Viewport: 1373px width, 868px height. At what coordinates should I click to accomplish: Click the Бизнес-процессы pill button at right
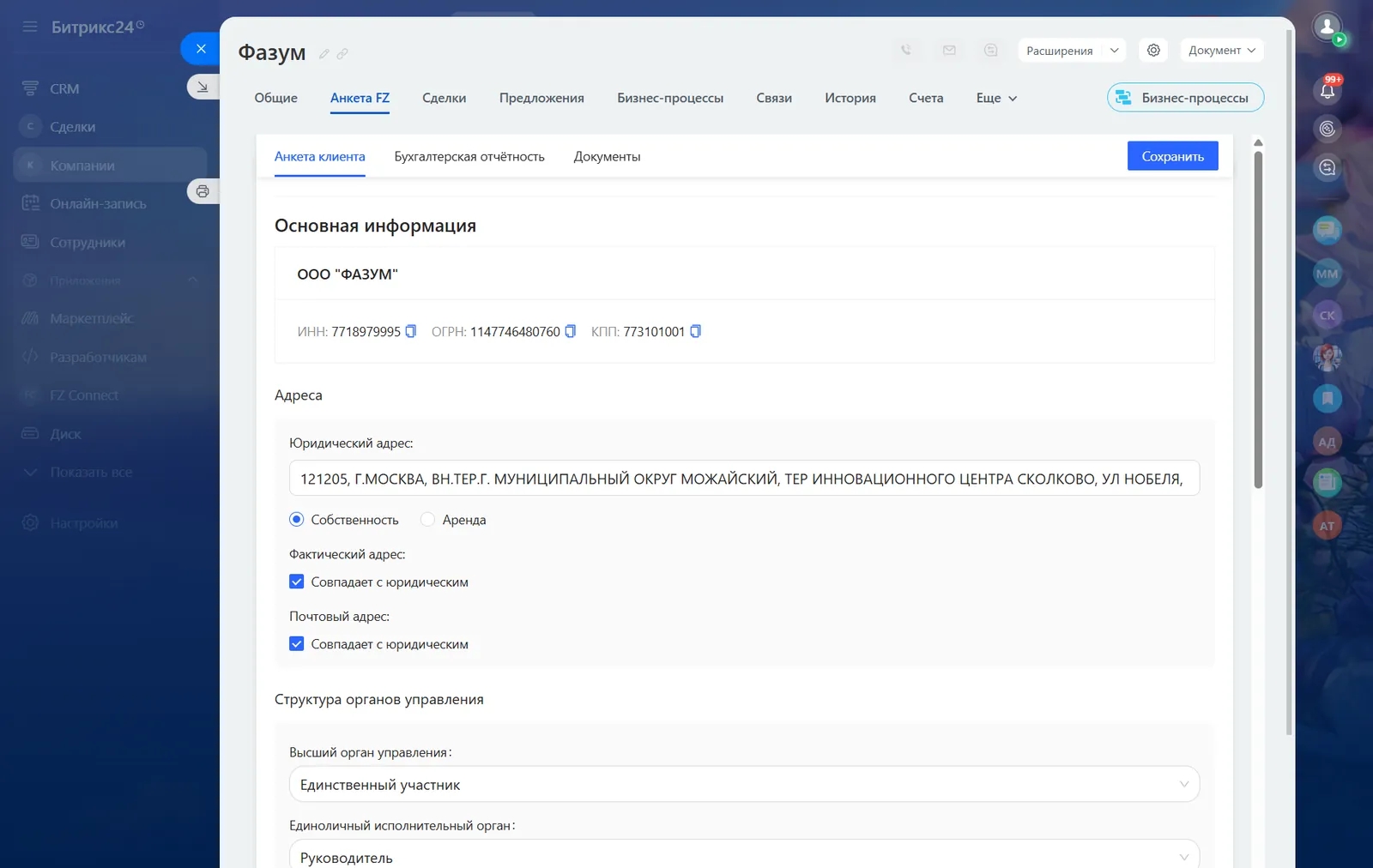(x=1184, y=98)
